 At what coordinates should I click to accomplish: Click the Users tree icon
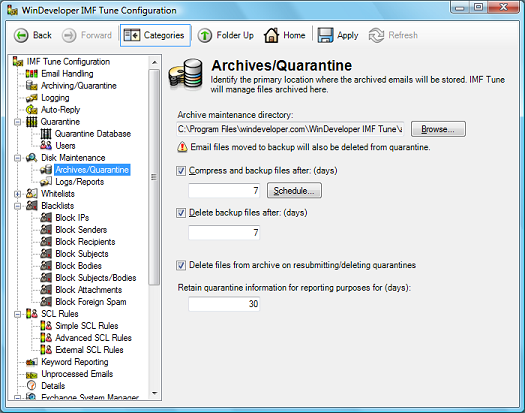tap(46, 146)
